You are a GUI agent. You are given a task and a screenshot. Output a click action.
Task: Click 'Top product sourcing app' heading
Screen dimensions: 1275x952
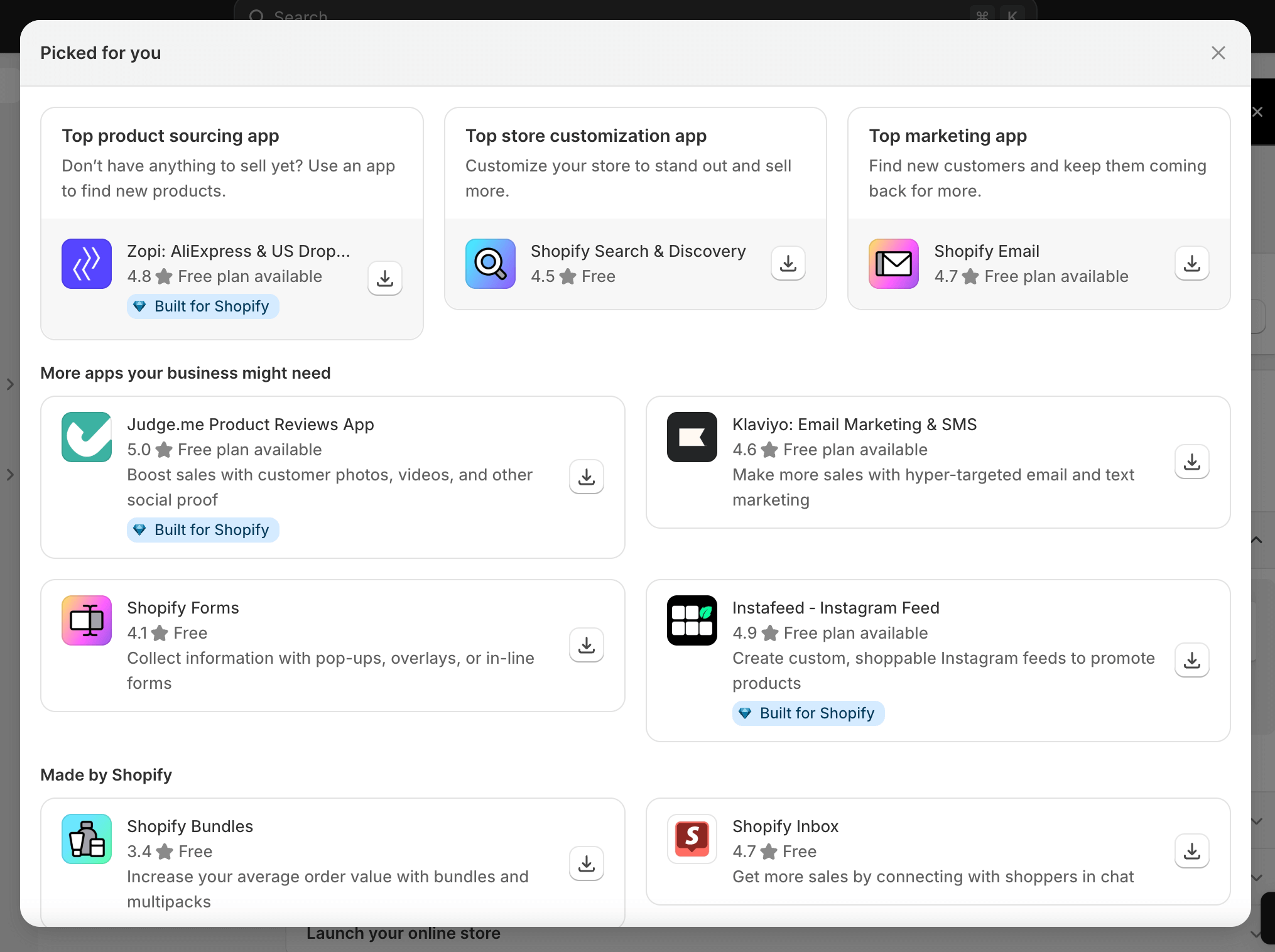click(x=170, y=136)
